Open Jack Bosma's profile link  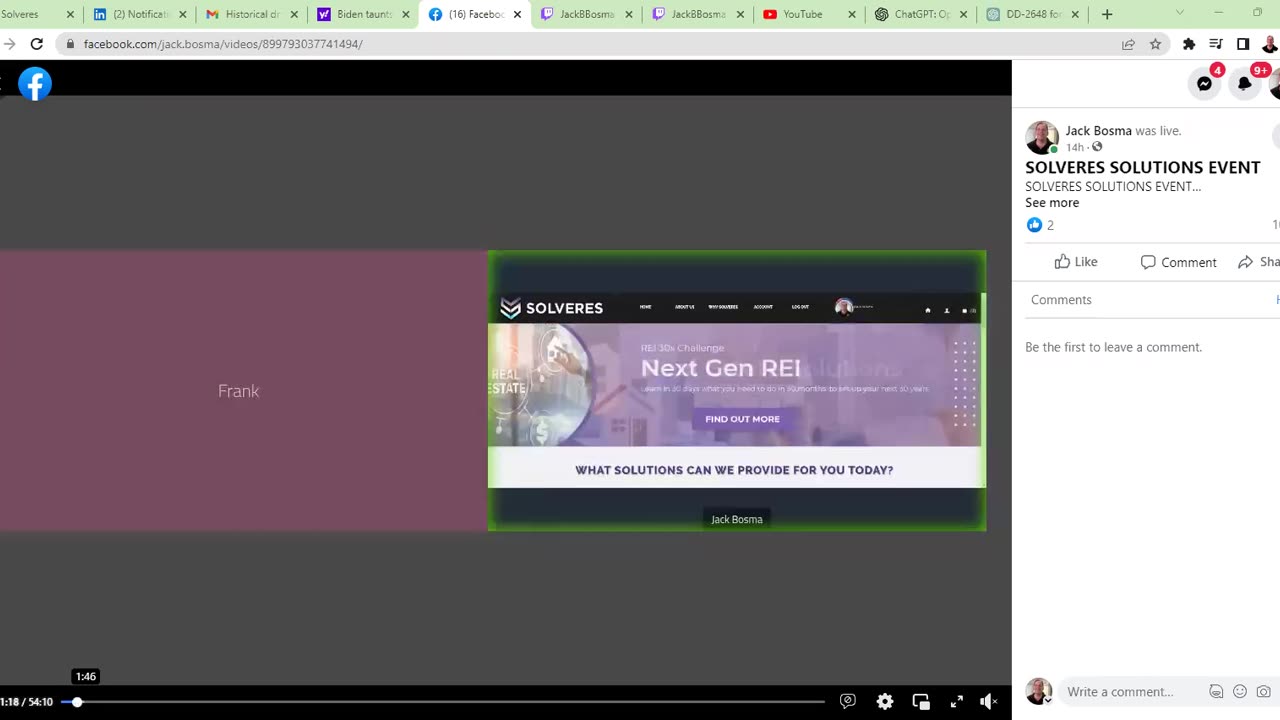pyautogui.click(x=1098, y=131)
